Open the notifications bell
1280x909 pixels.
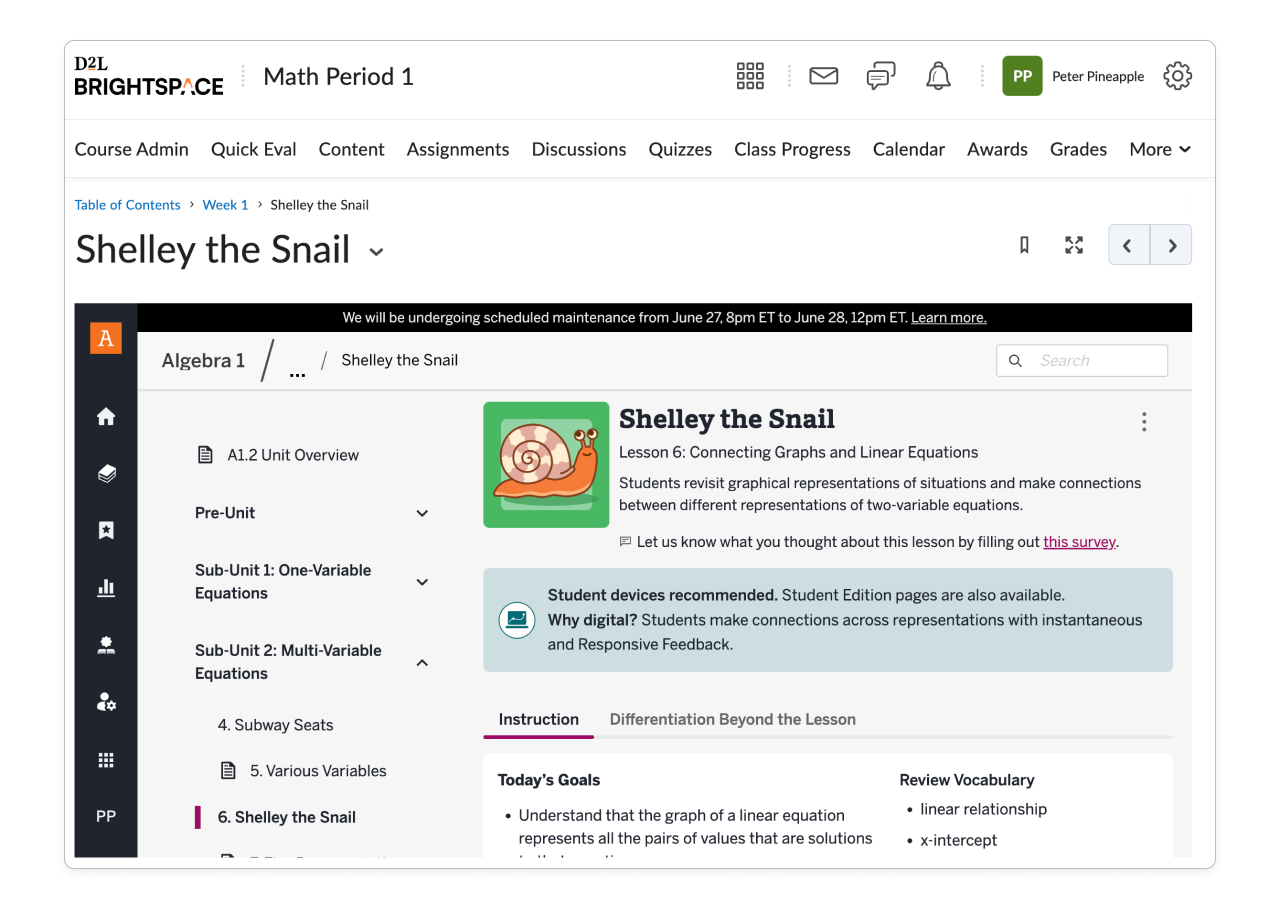938,76
